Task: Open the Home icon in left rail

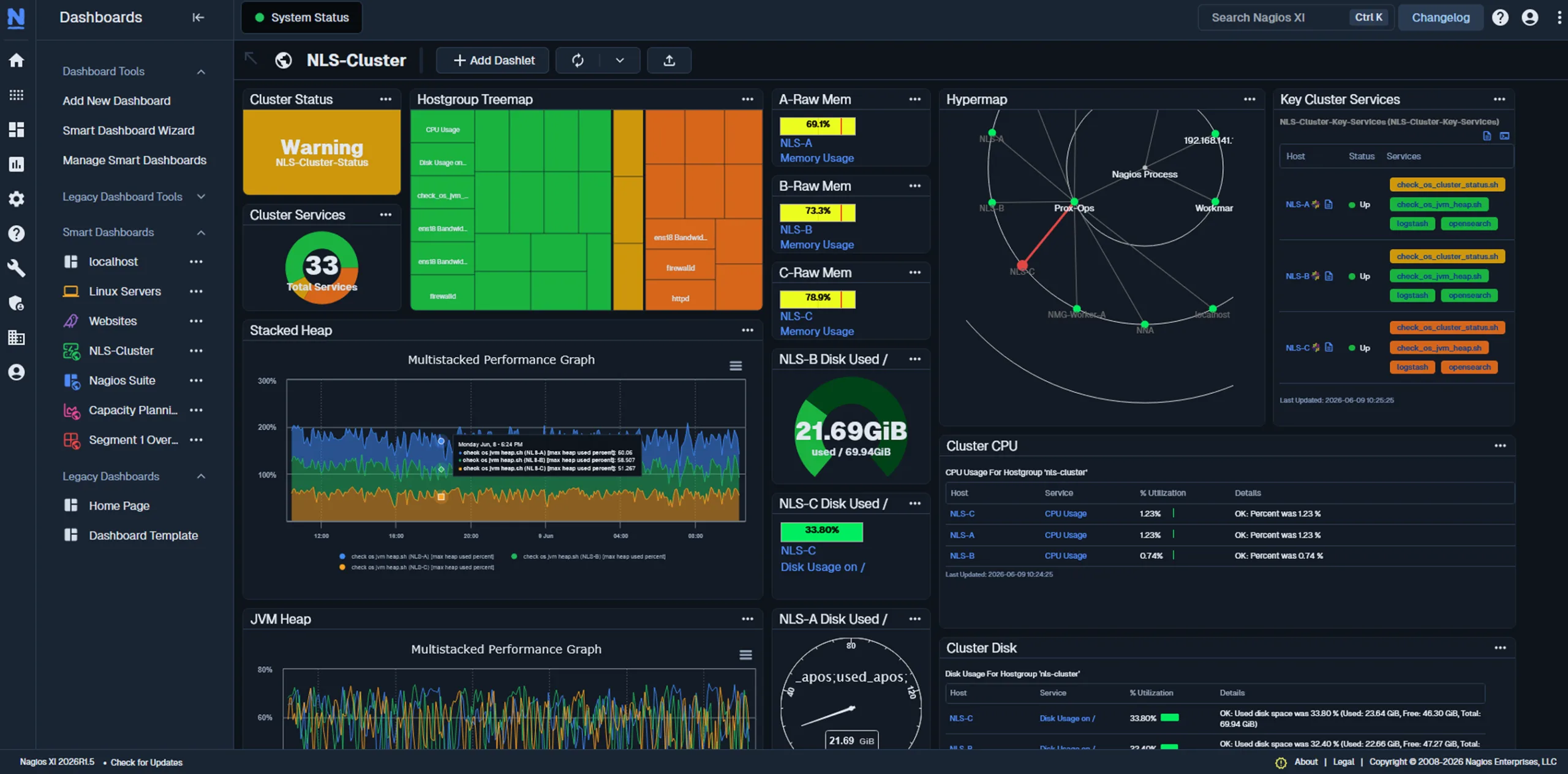Action: click(x=17, y=60)
